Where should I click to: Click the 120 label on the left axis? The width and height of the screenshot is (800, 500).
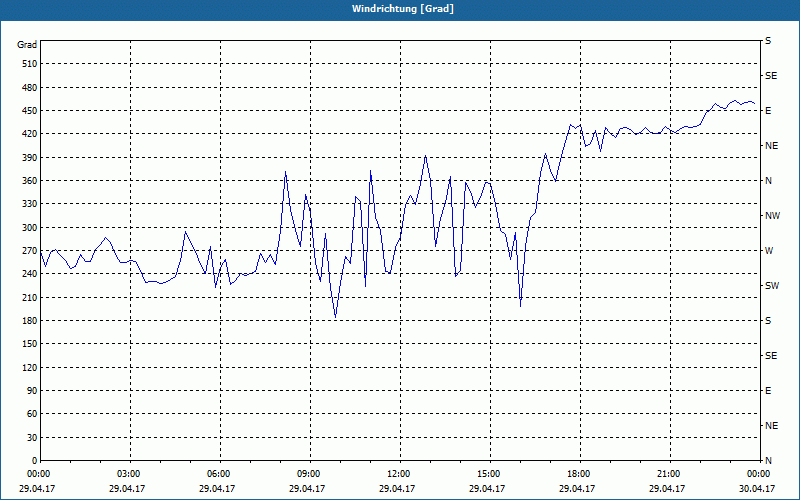point(30,367)
